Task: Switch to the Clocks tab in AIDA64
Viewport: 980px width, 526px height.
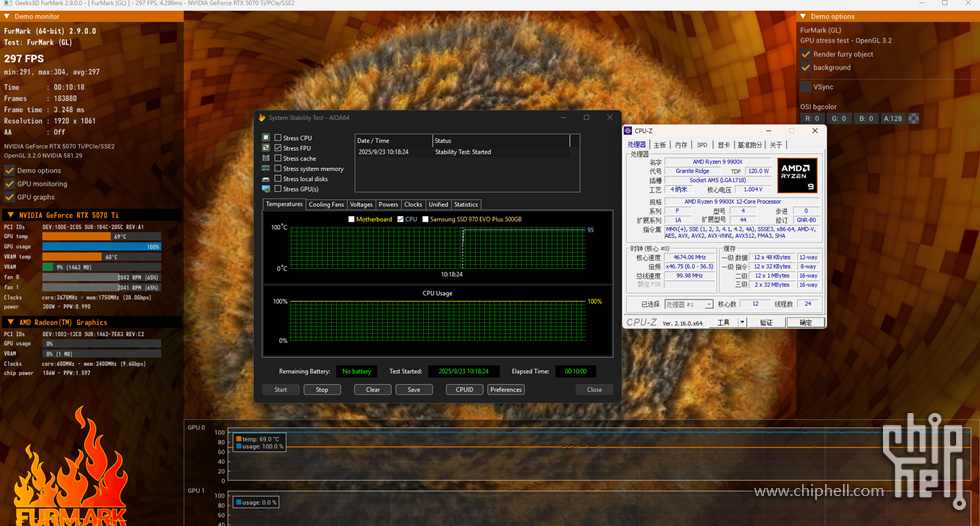Action: pyautogui.click(x=413, y=204)
